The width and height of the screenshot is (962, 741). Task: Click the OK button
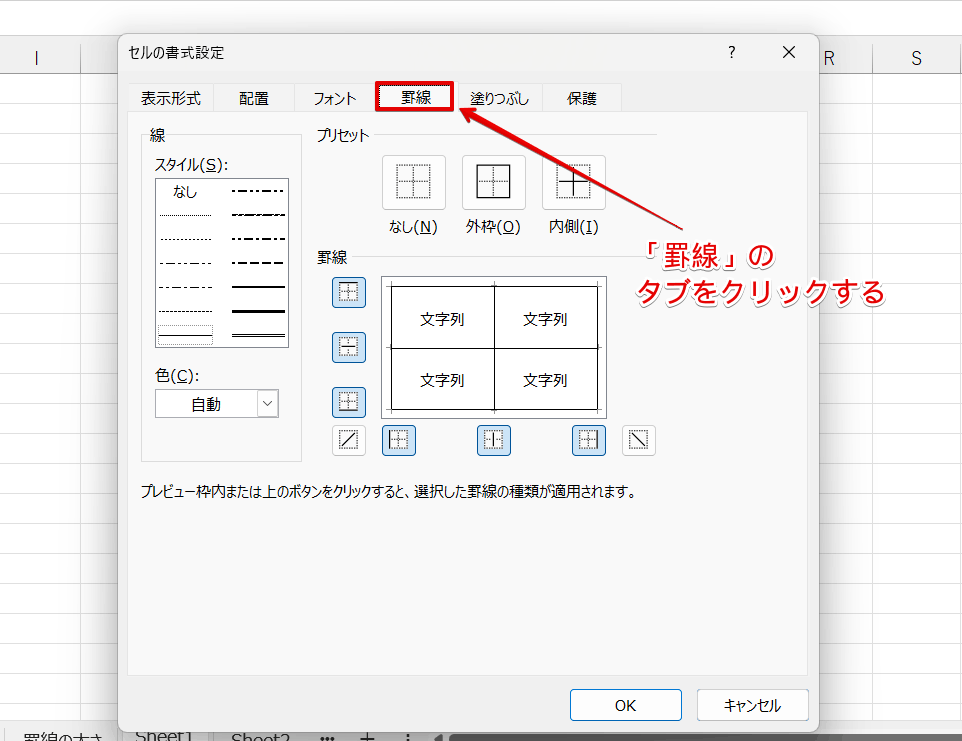tap(625, 705)
